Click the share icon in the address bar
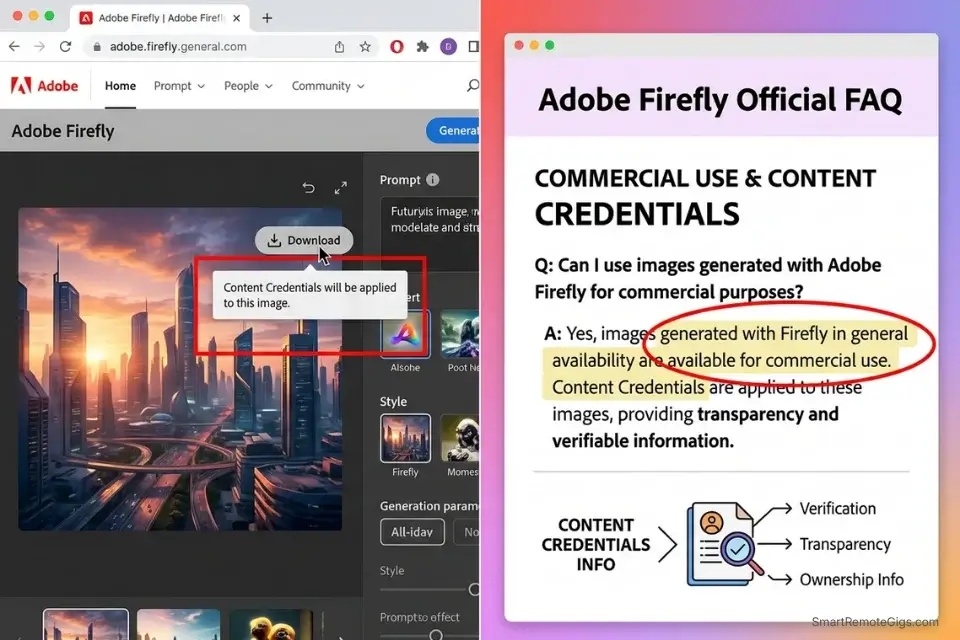This screenshot has width=960, height=640. tap(339, 47)
